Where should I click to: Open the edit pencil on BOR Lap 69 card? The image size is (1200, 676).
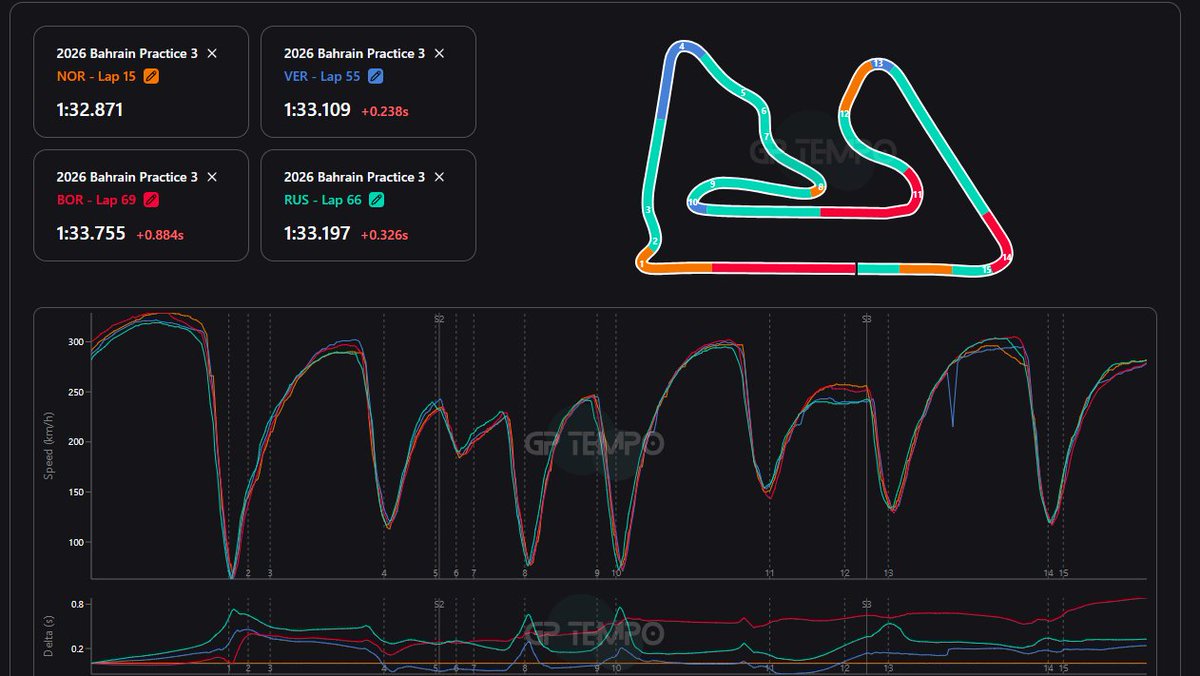click(x=152, y=199)
